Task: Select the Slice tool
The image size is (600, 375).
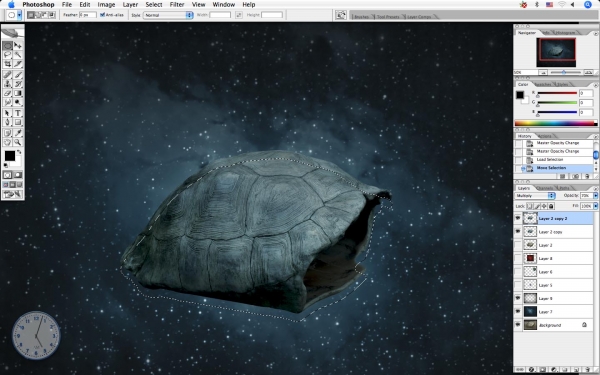Action: pos(18,64)
